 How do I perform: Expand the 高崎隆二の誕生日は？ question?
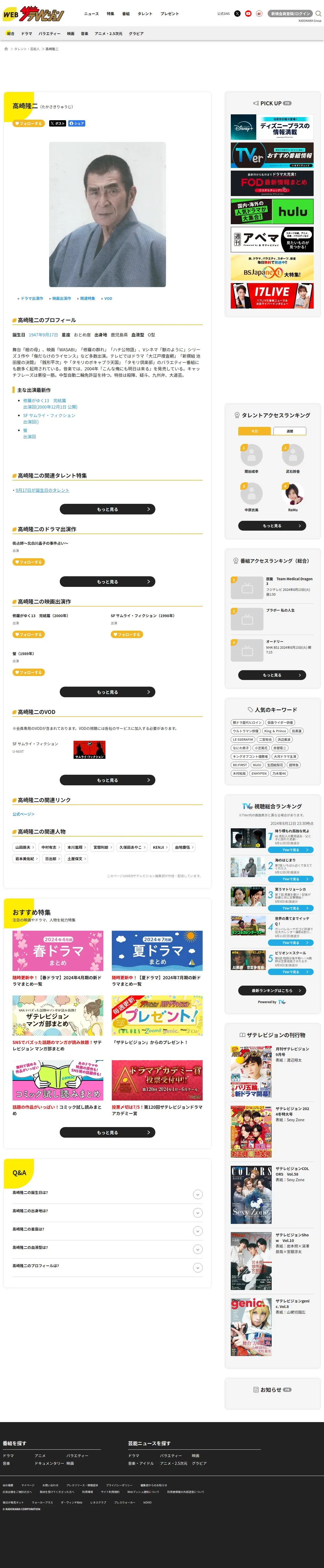coord(107,1194)
